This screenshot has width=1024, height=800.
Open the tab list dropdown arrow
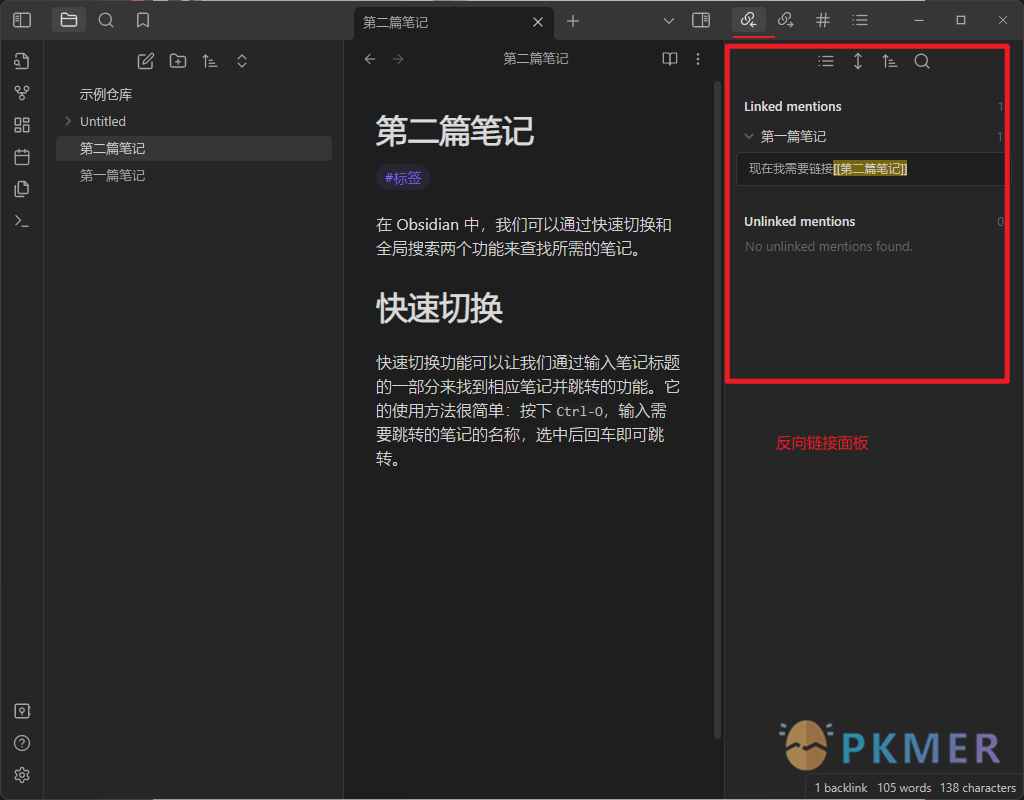point(669,21)
